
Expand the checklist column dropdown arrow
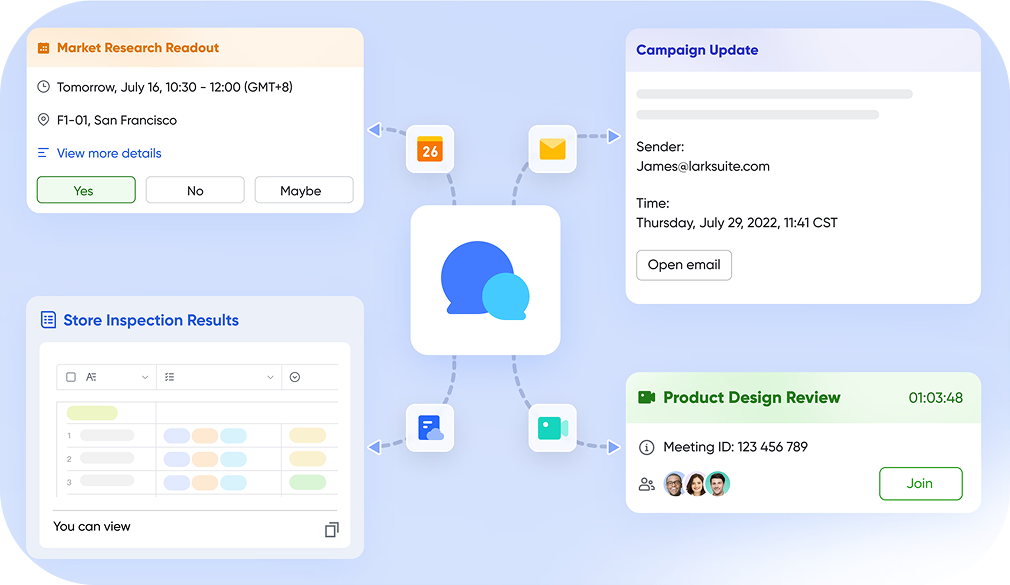point(270,377)
